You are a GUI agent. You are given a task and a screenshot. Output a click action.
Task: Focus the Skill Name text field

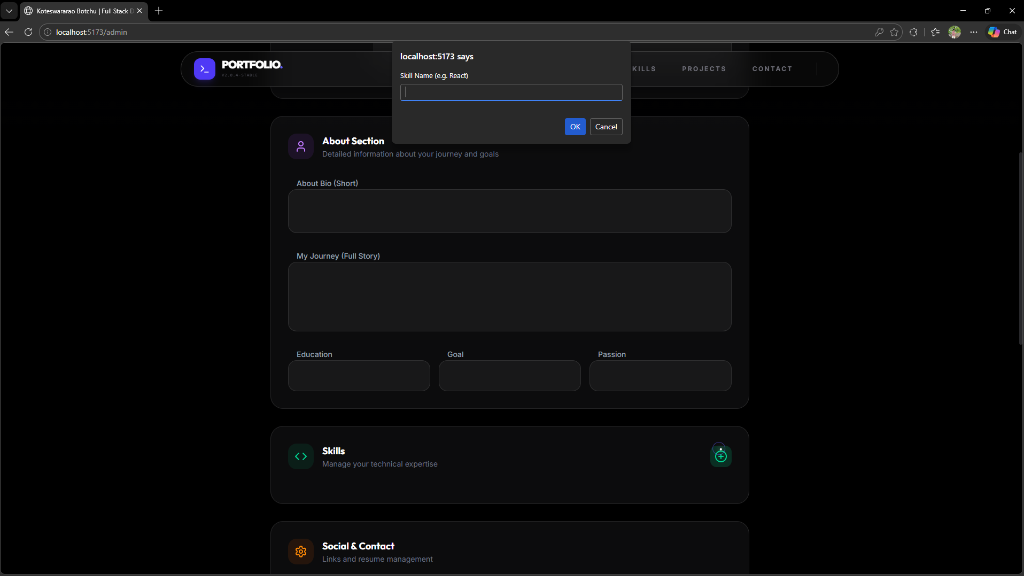pos(511,93)
